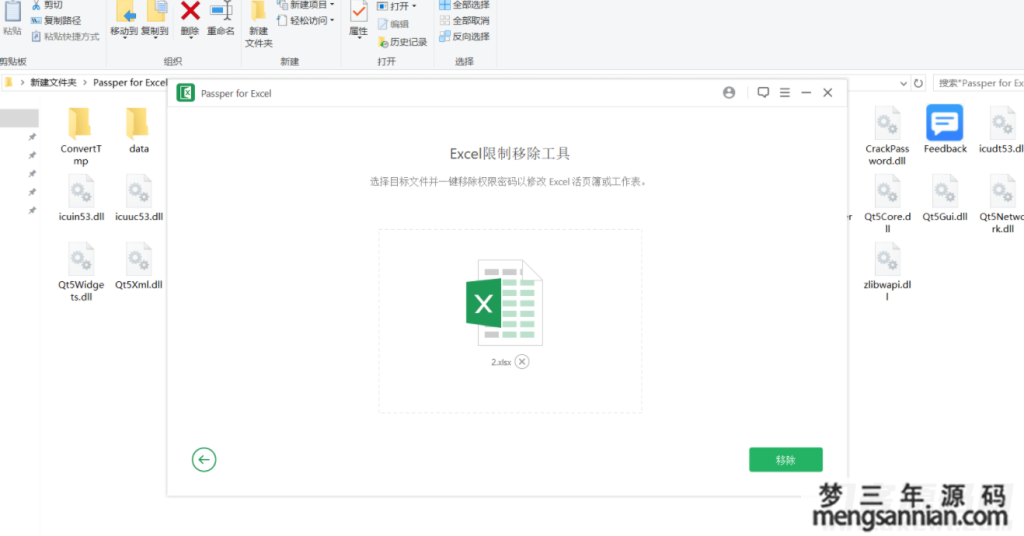
Task: Open the feedback chat icon in the Passper title bar
Action: [763, 93]
